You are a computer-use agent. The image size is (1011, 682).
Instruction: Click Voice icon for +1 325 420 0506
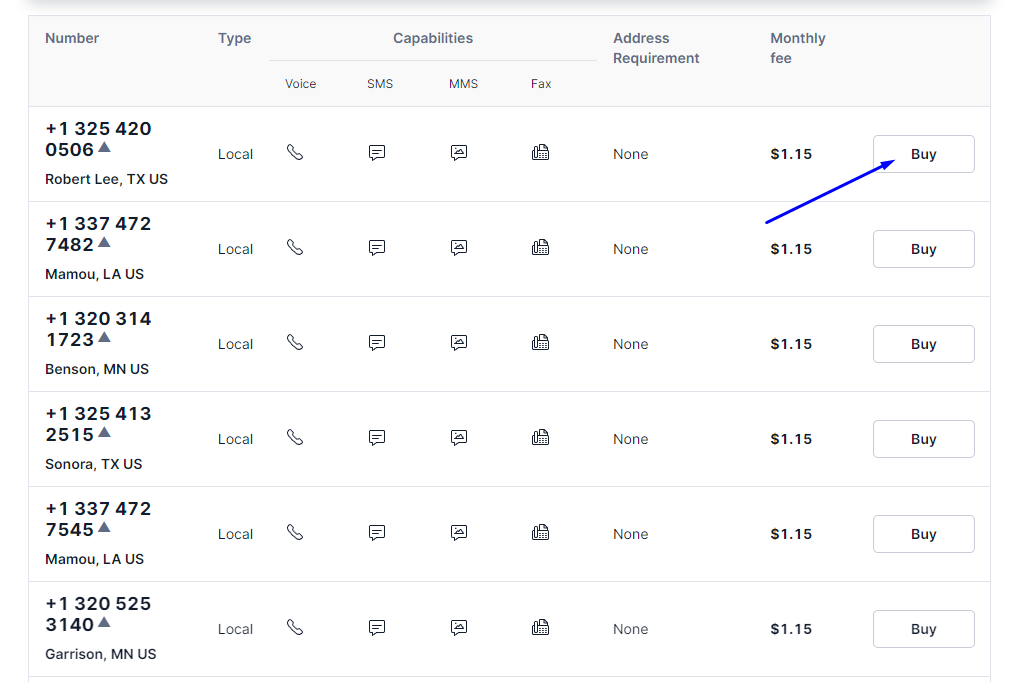294,153
